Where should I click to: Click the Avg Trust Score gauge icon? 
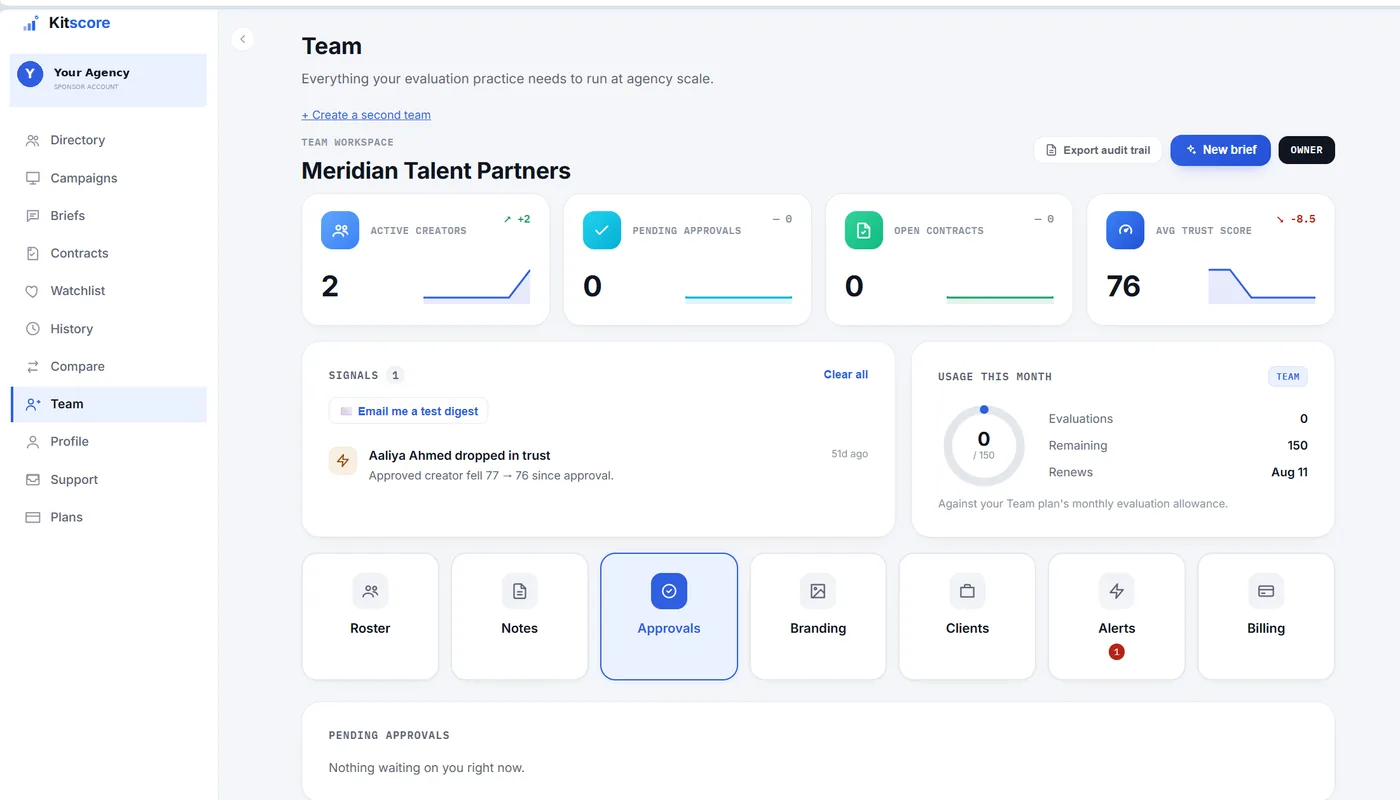[x=1126, y=230]
